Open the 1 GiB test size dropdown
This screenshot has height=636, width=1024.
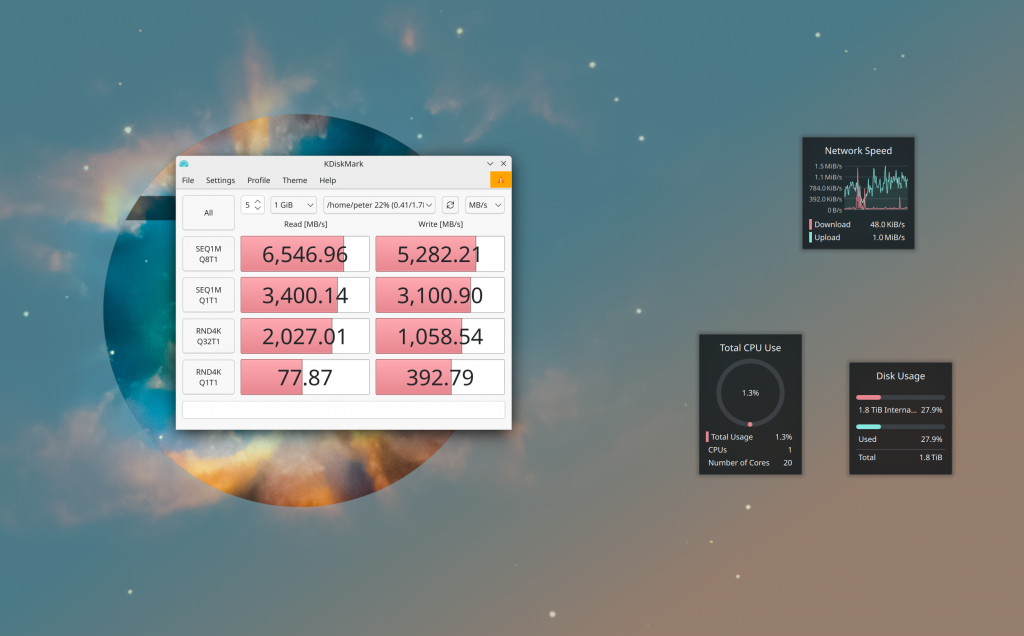point(293,205)
